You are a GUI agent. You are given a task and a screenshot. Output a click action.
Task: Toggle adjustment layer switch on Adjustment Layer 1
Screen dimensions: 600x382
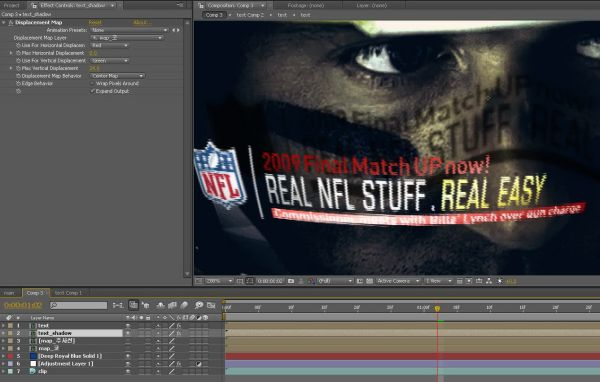coord(199,364)
